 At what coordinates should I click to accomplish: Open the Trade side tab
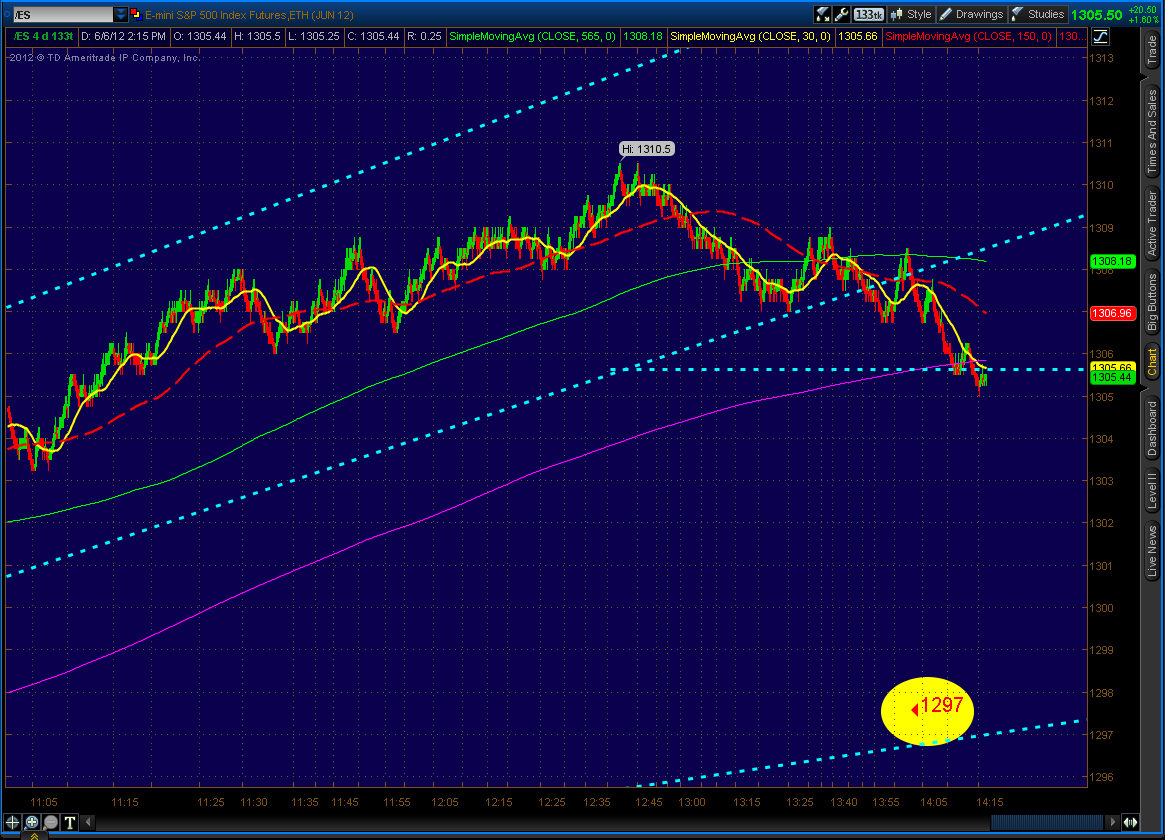(1152, 51)
